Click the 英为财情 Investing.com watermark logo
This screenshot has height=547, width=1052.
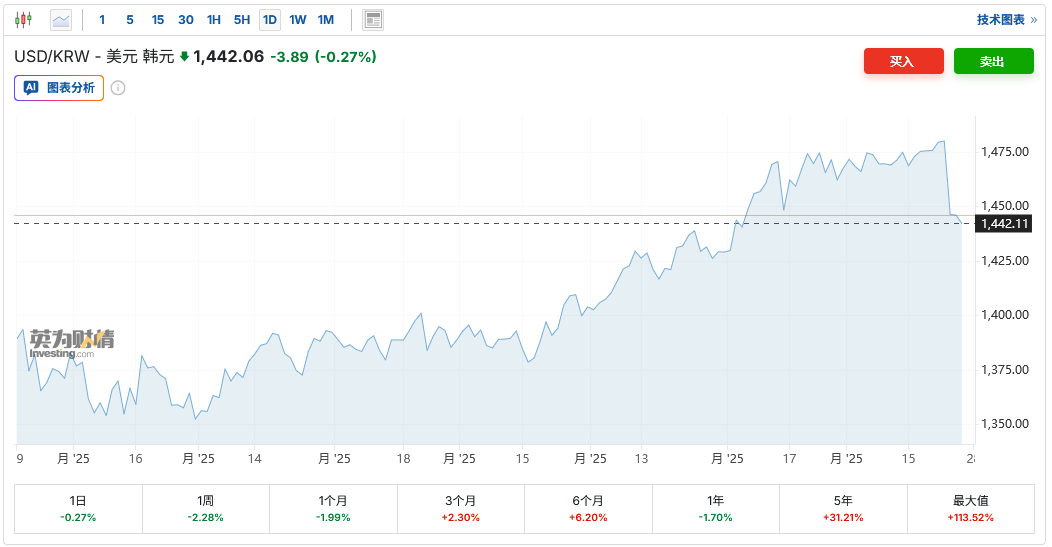tap(72, 343)
